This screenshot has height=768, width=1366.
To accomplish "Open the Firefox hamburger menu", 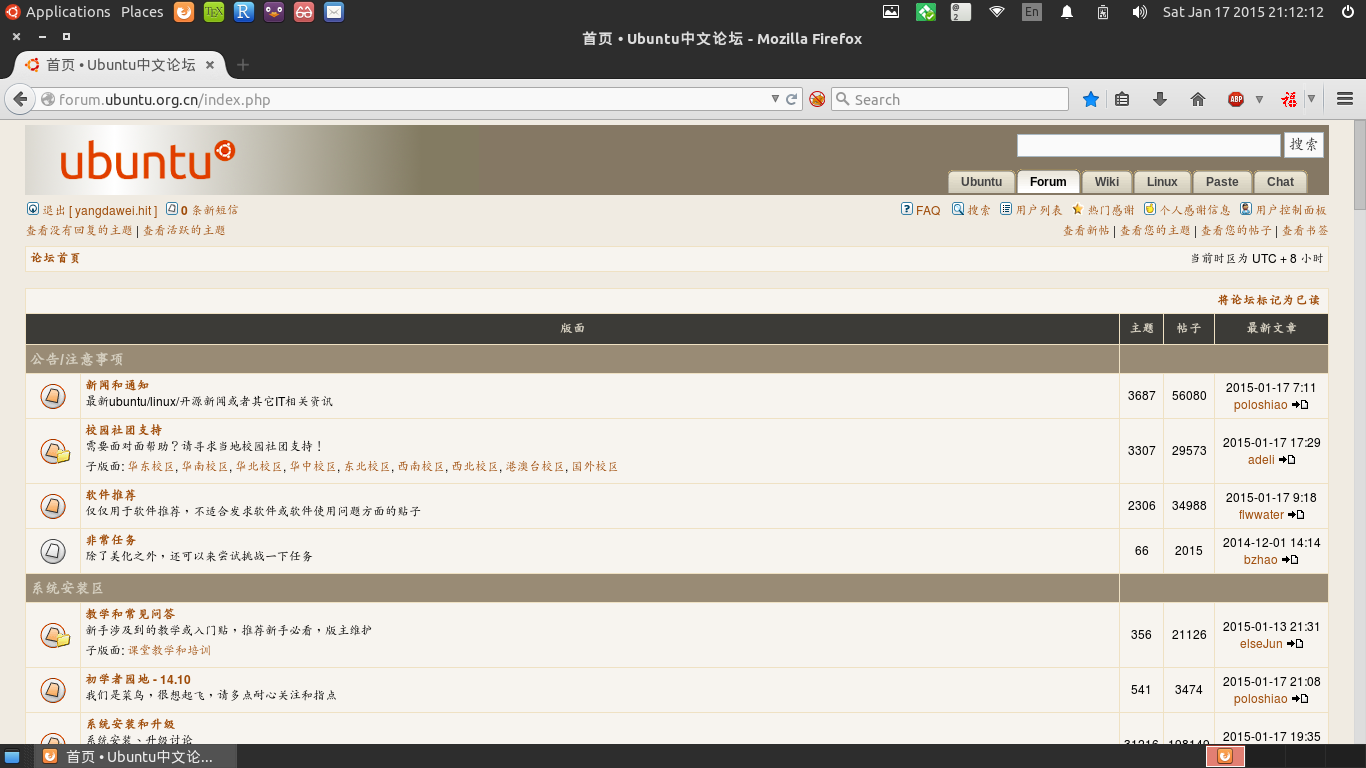I will [x=1345, y=99].
